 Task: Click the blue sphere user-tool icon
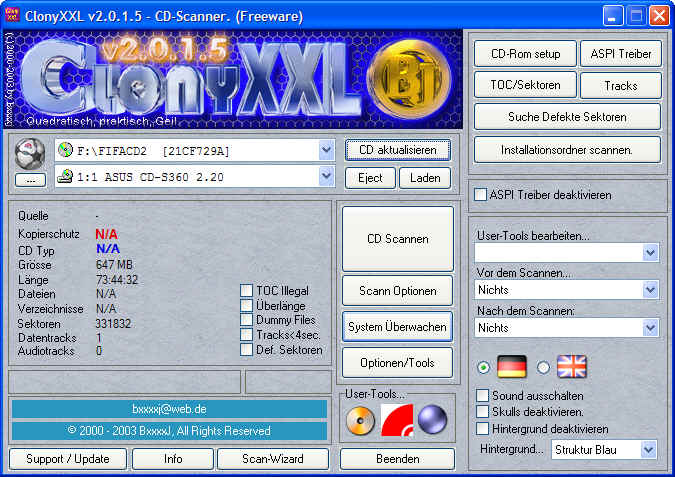click(432, 421)
